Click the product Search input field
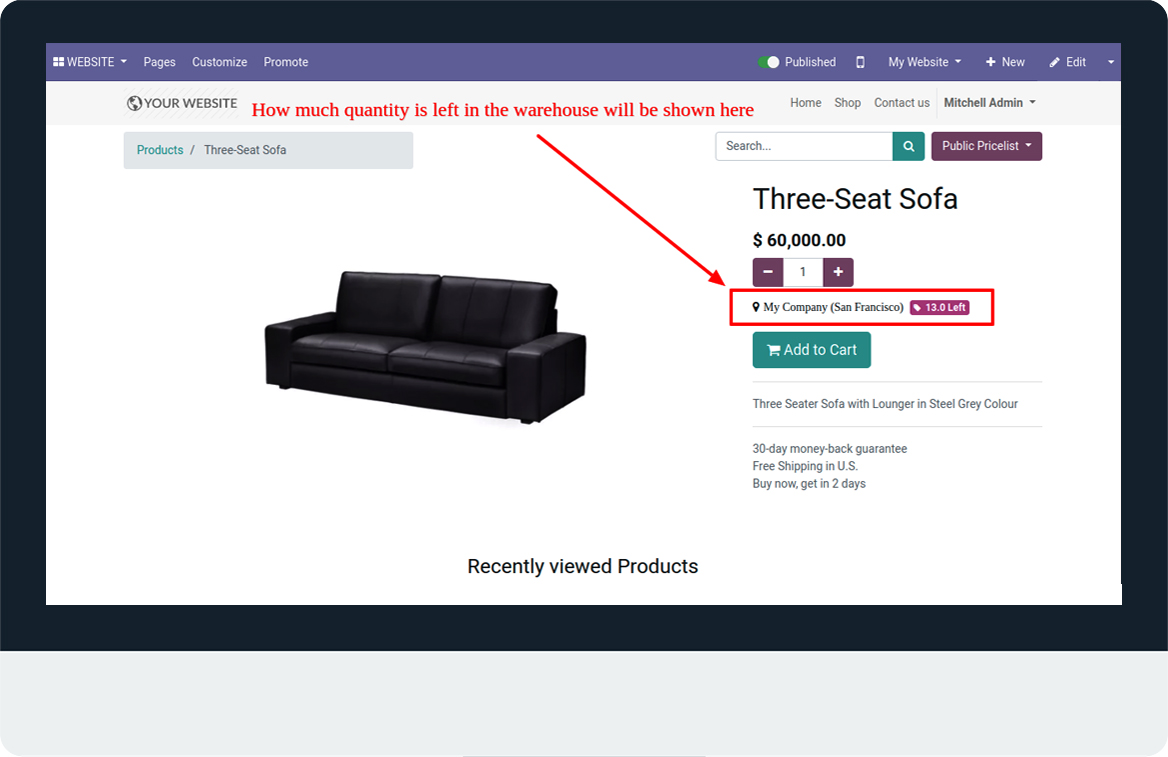1168x757 pixels. coord(804,146)
